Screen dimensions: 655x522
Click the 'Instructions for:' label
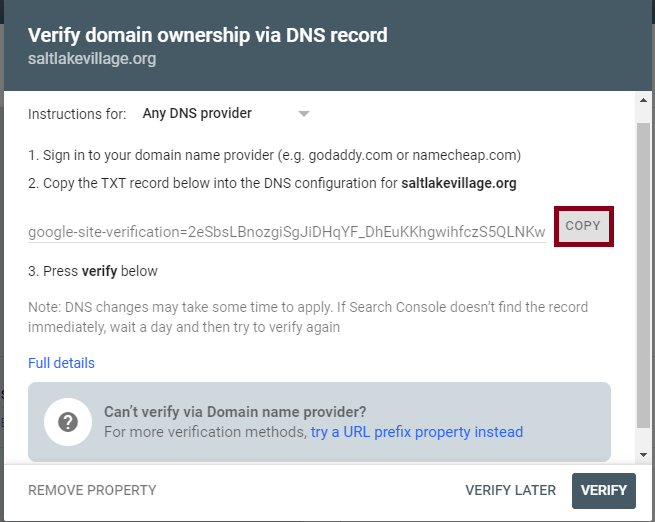(x=77, y=114)
